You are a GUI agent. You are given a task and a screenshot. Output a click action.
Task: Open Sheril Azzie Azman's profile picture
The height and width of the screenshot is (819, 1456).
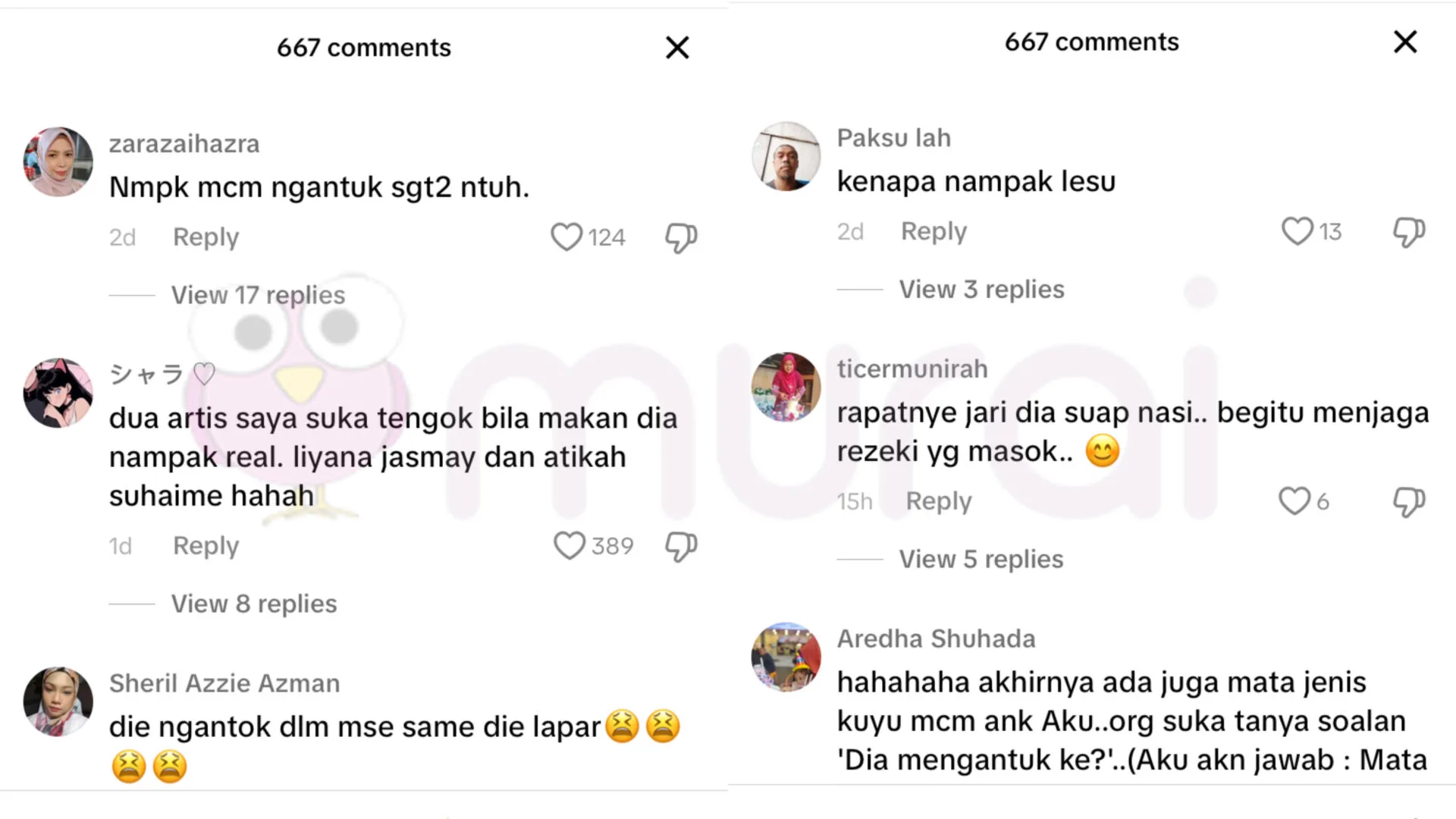(58, 701)
